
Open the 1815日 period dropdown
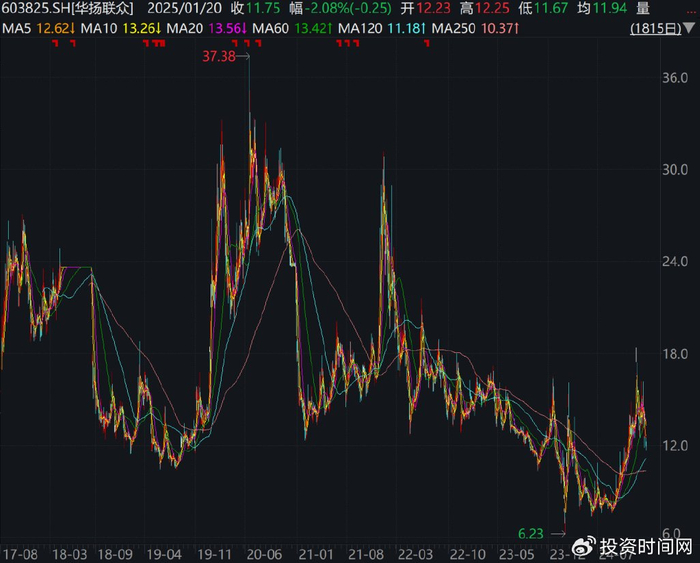[662, 29]
